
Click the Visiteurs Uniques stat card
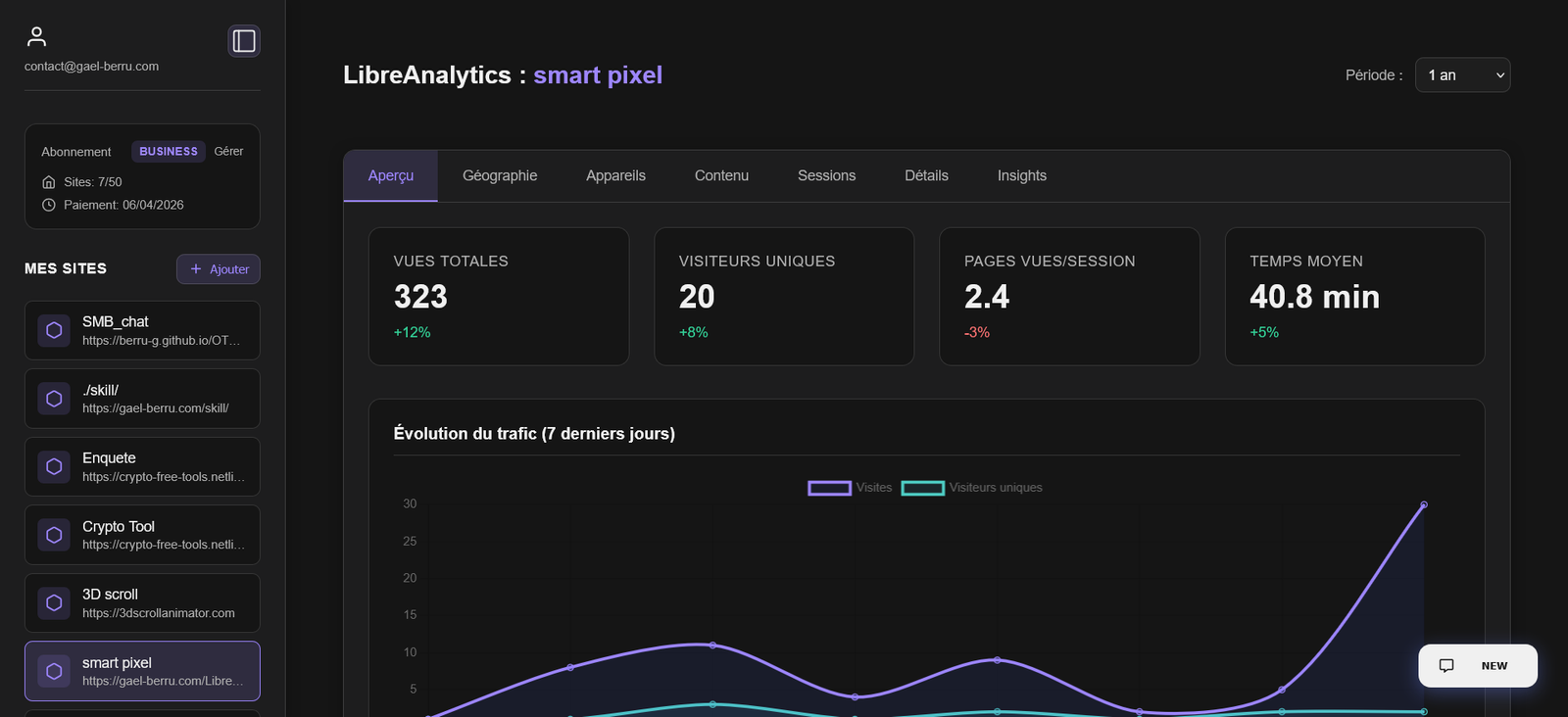pos(784,297)
